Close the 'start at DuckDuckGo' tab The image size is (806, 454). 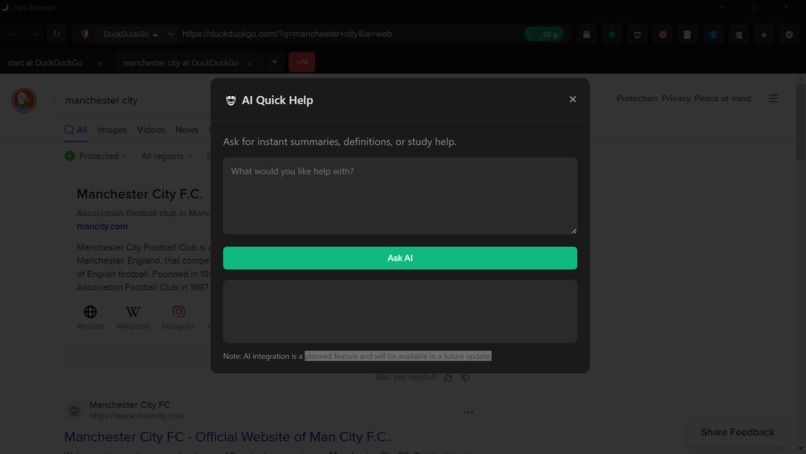[100, 63]
